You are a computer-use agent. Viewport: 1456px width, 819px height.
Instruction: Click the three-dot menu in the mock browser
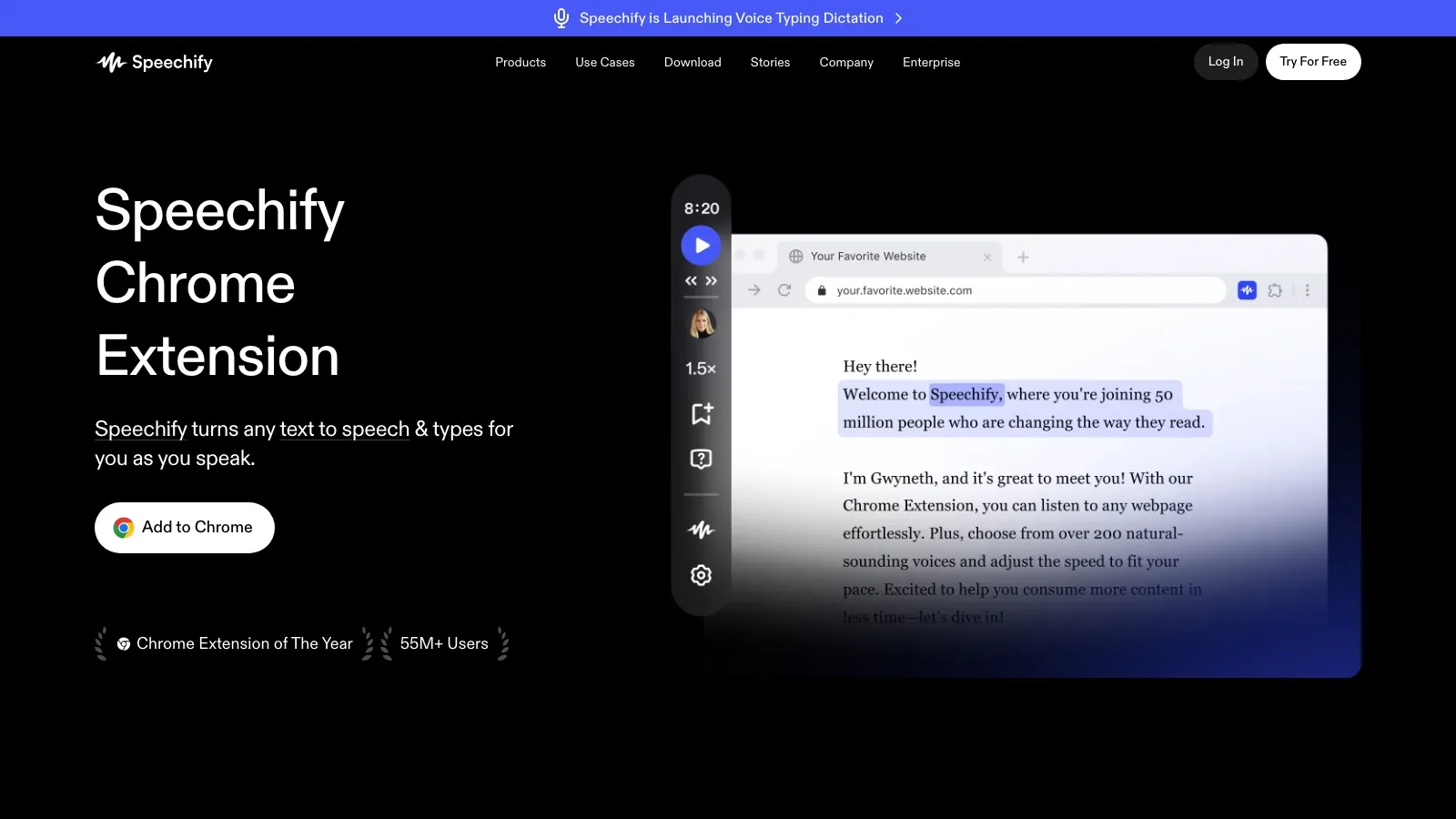pos(1308,290)
